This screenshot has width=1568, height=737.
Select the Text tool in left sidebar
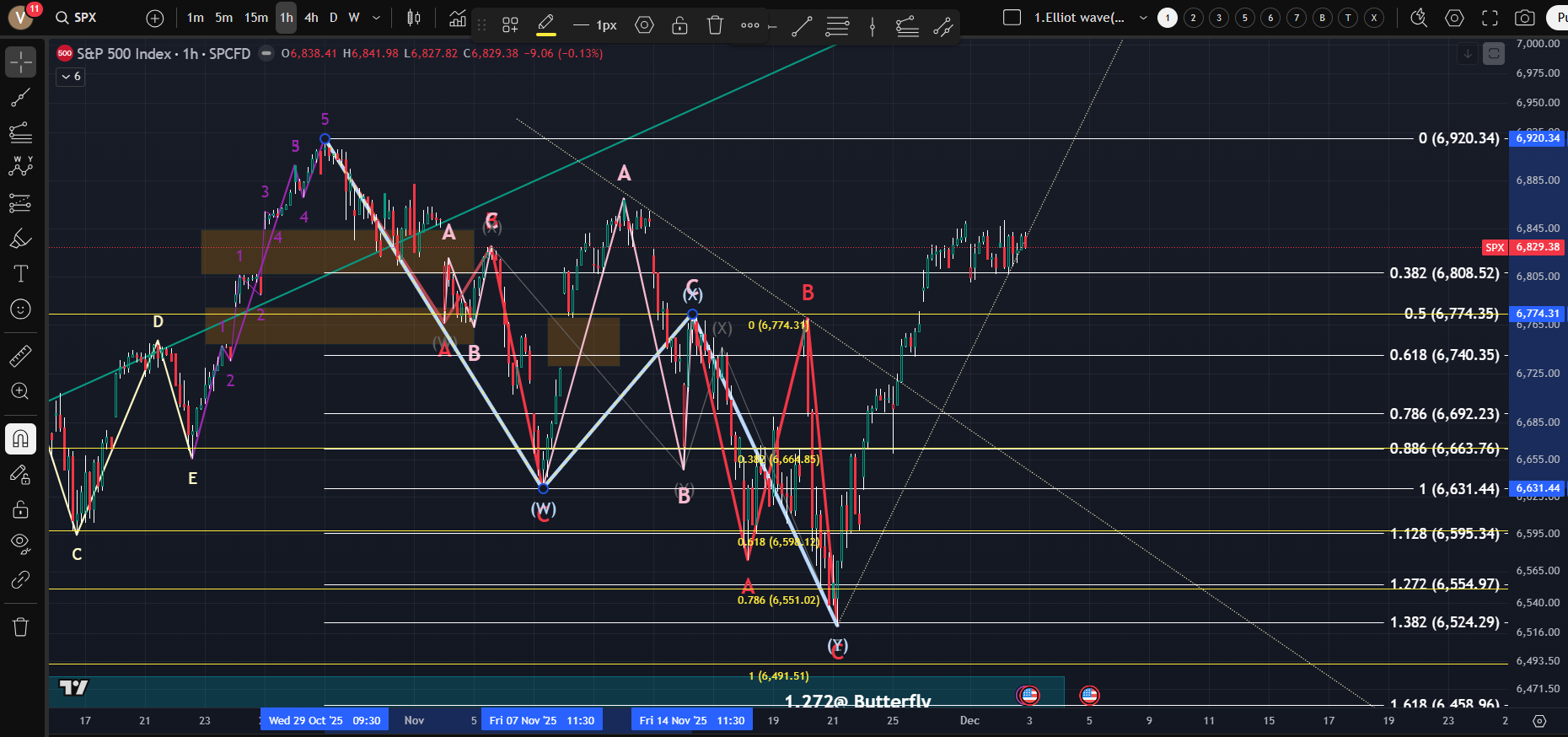coord(21,273)
